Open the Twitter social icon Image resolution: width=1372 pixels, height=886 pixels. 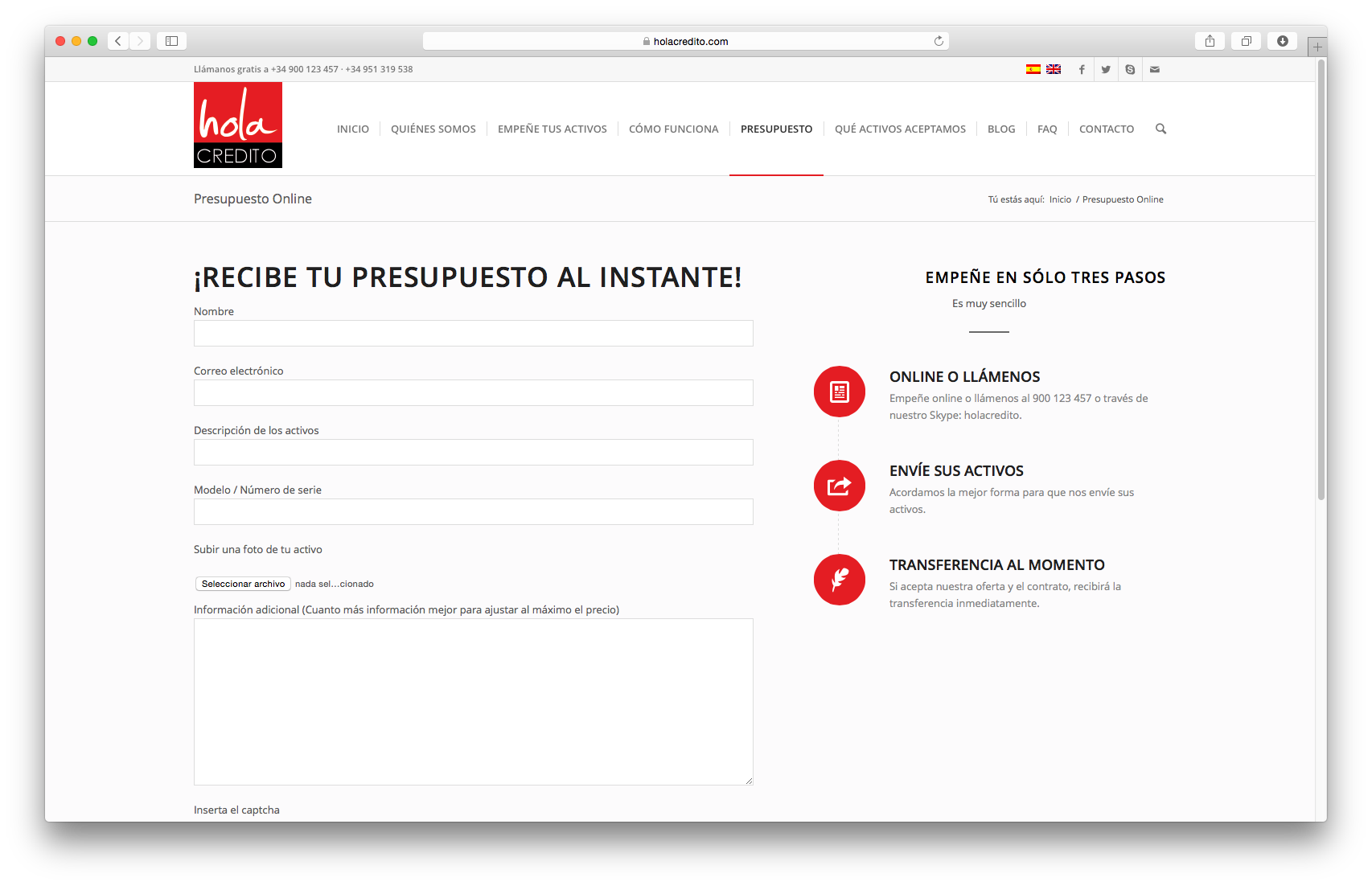pyautogui.click(x=1106, y=70)
